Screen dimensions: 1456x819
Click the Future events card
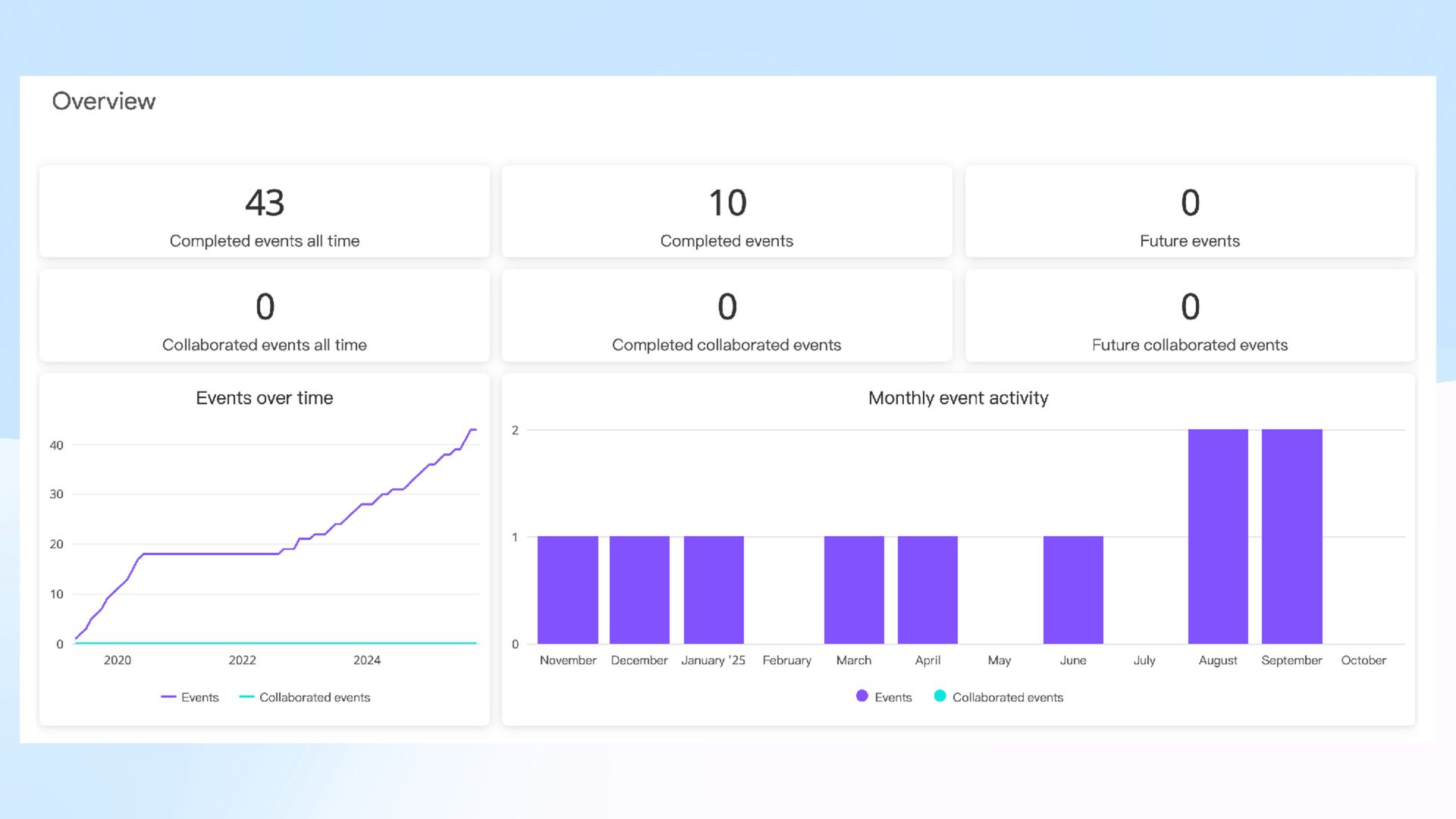click(1190, 212)
